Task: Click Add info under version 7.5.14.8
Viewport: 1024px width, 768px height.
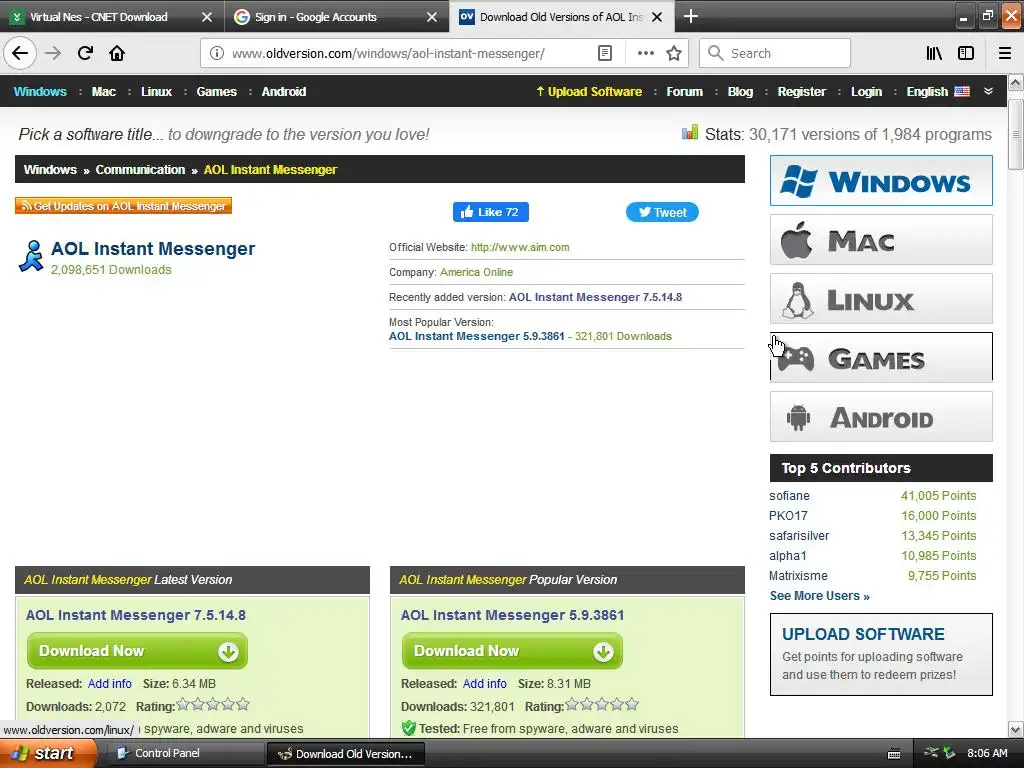Action: 110,684
